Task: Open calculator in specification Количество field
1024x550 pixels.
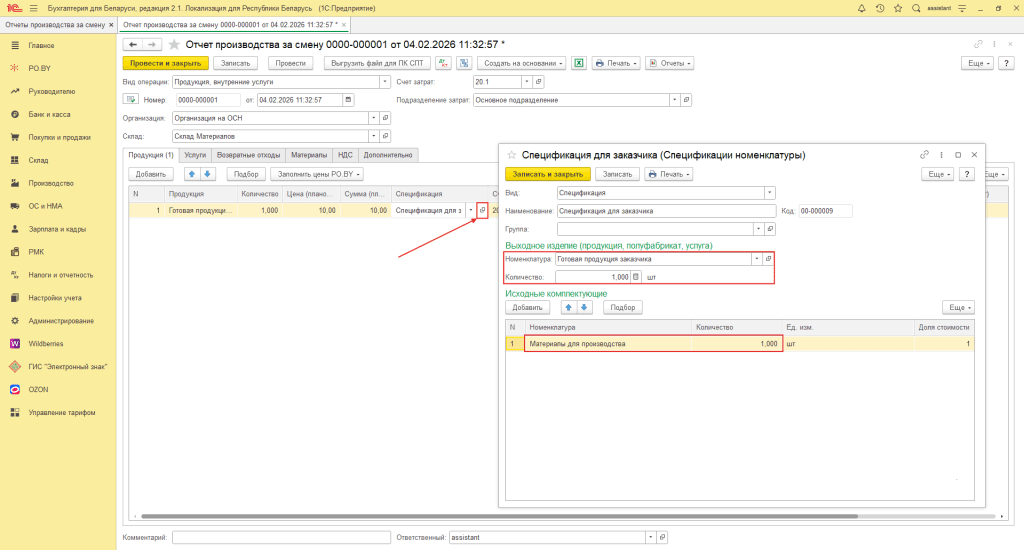Action: (635, 277)
